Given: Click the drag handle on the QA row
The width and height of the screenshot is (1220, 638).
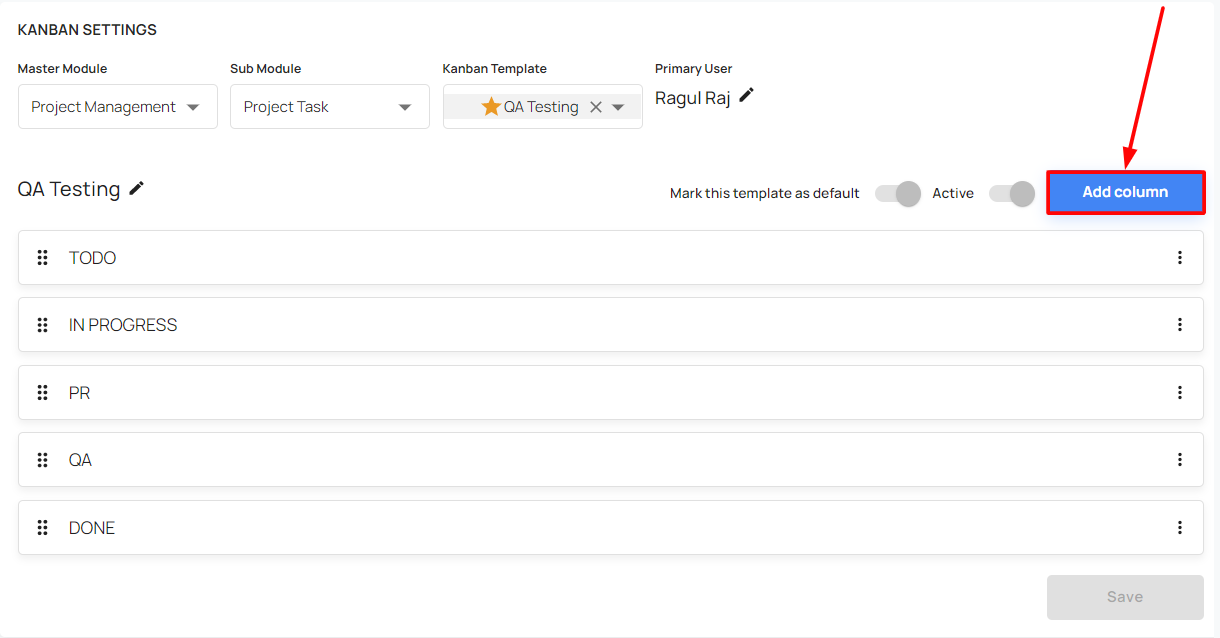Looking at the screenshot, I should tap(43, 460).
